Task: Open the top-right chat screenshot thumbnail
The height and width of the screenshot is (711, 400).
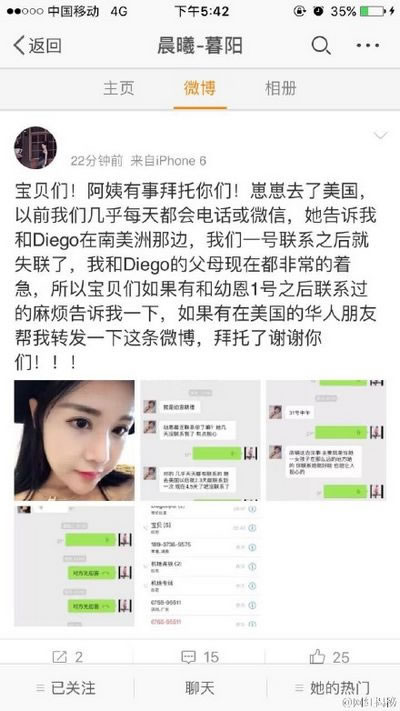Action: pos(326,440)
